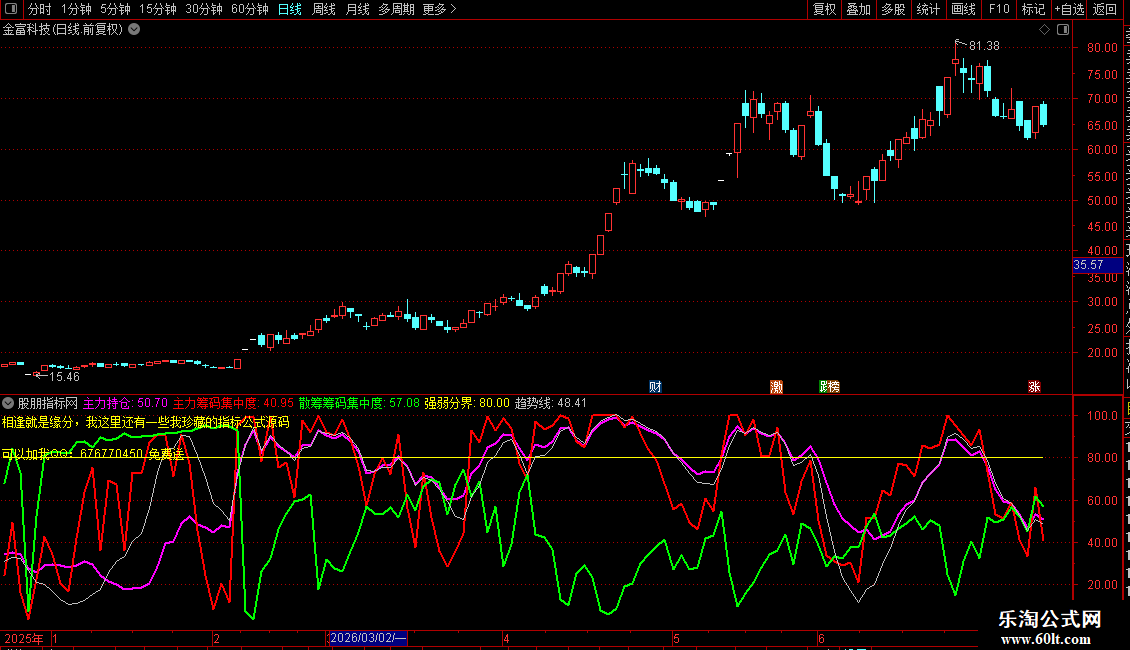1130x650 pixels.
Task: Click the 多股 multi-stock button
Action: (x=893, y=9)
